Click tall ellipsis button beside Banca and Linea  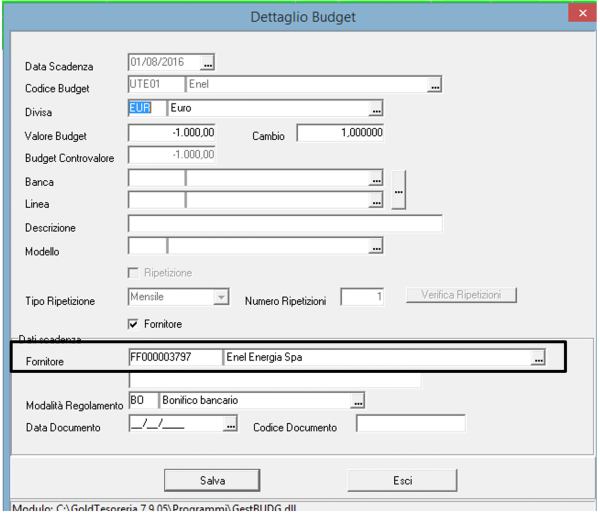(398, 190)
